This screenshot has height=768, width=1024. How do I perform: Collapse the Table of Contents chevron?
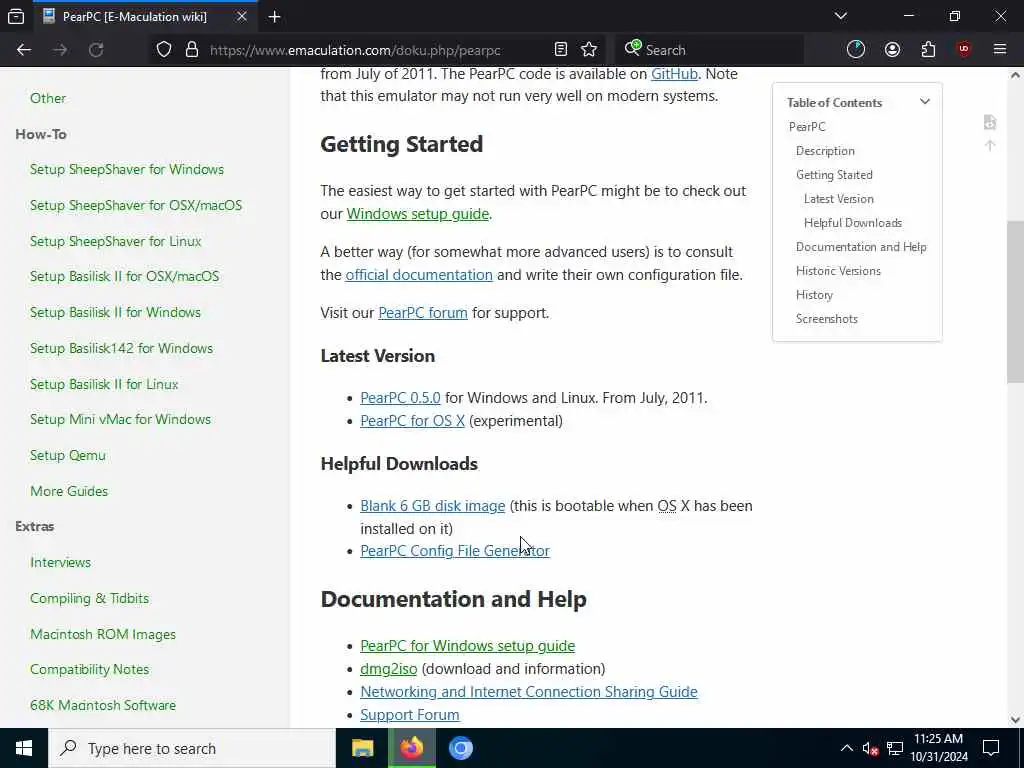[925, 102]
